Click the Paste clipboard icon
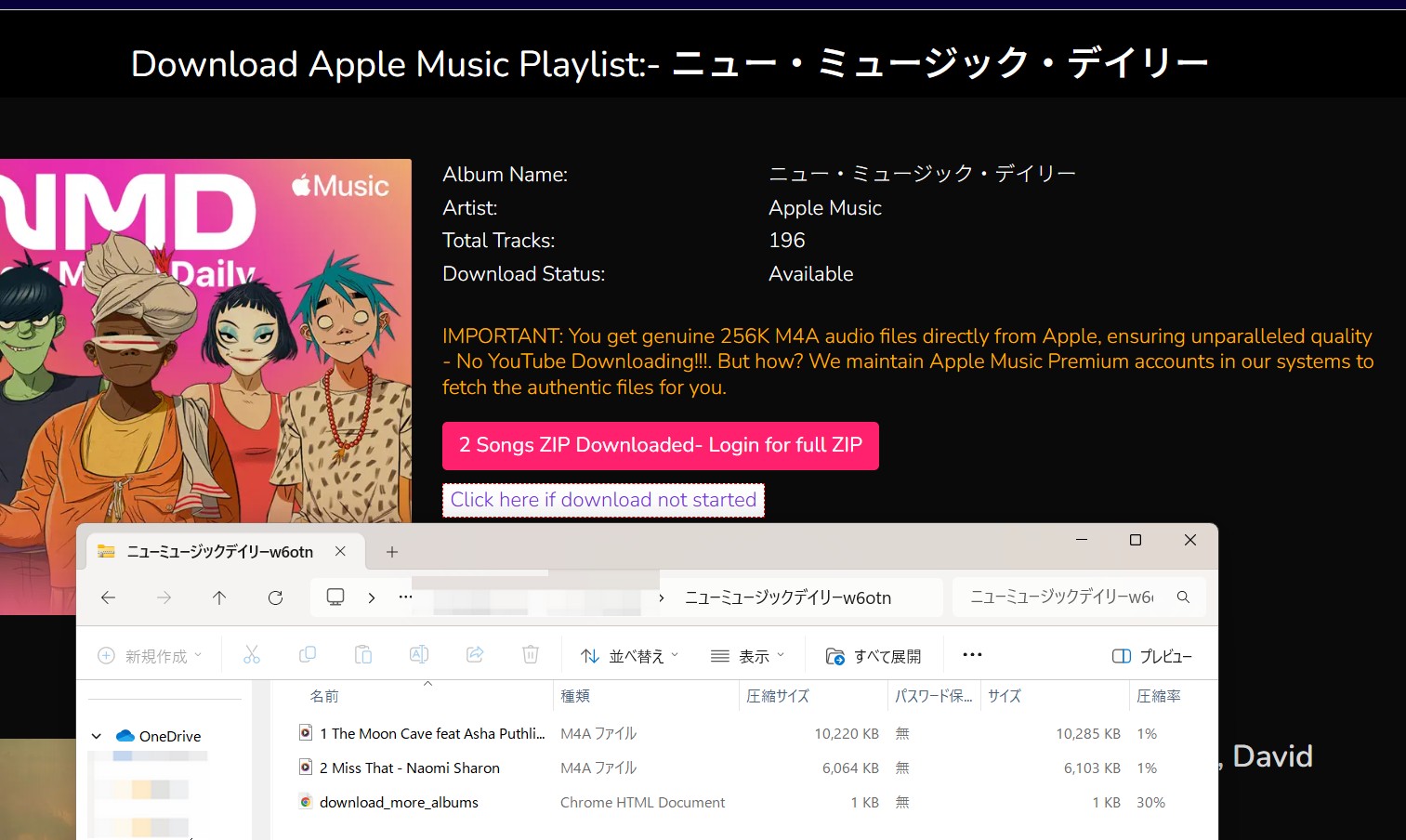 tap(363, 655)
